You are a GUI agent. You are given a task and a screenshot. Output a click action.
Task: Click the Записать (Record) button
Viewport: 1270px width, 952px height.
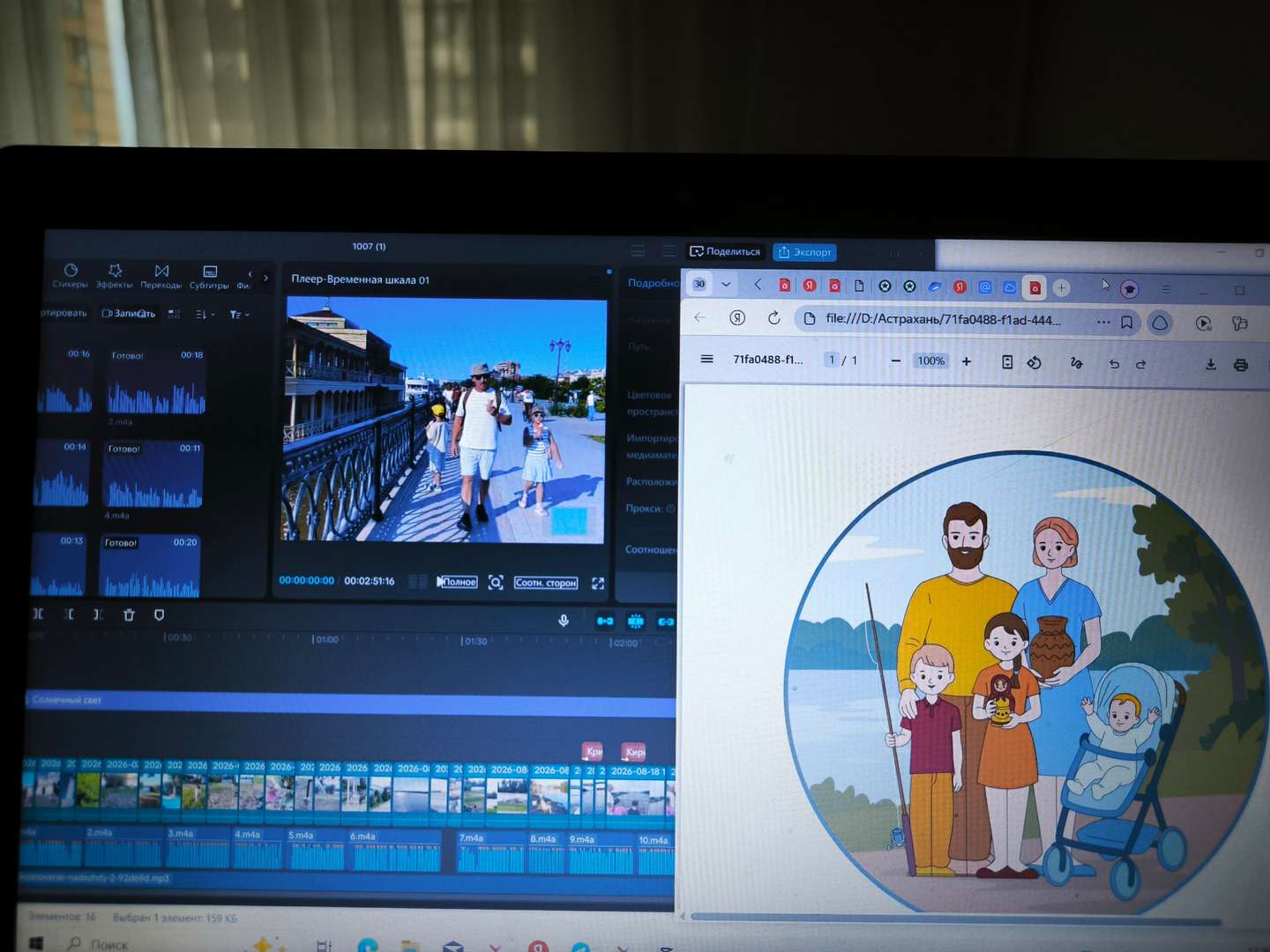coord(129,313)
